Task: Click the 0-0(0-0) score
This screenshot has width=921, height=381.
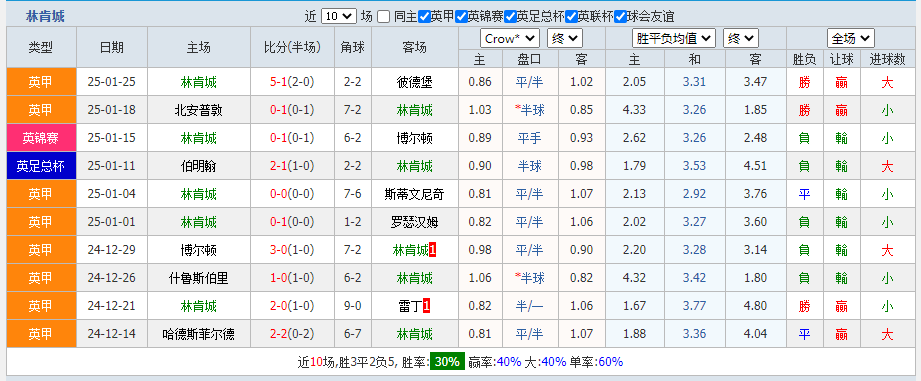Action: coord(292,194)
